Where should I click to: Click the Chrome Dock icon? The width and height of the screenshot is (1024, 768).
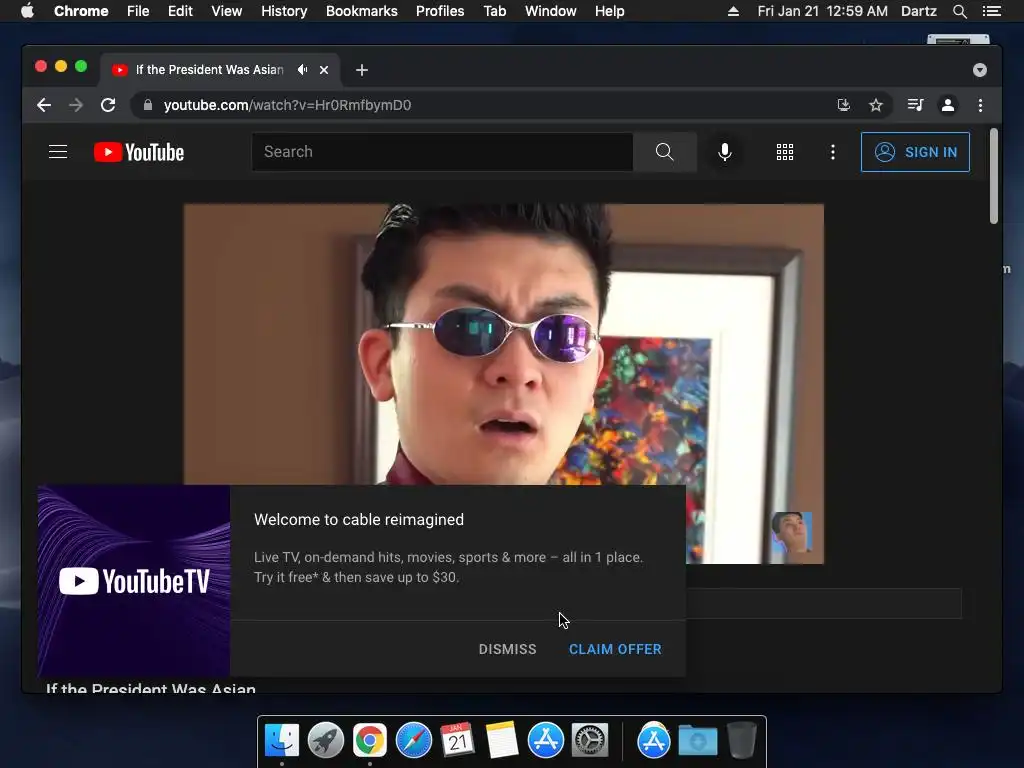(x=370, y=740)
